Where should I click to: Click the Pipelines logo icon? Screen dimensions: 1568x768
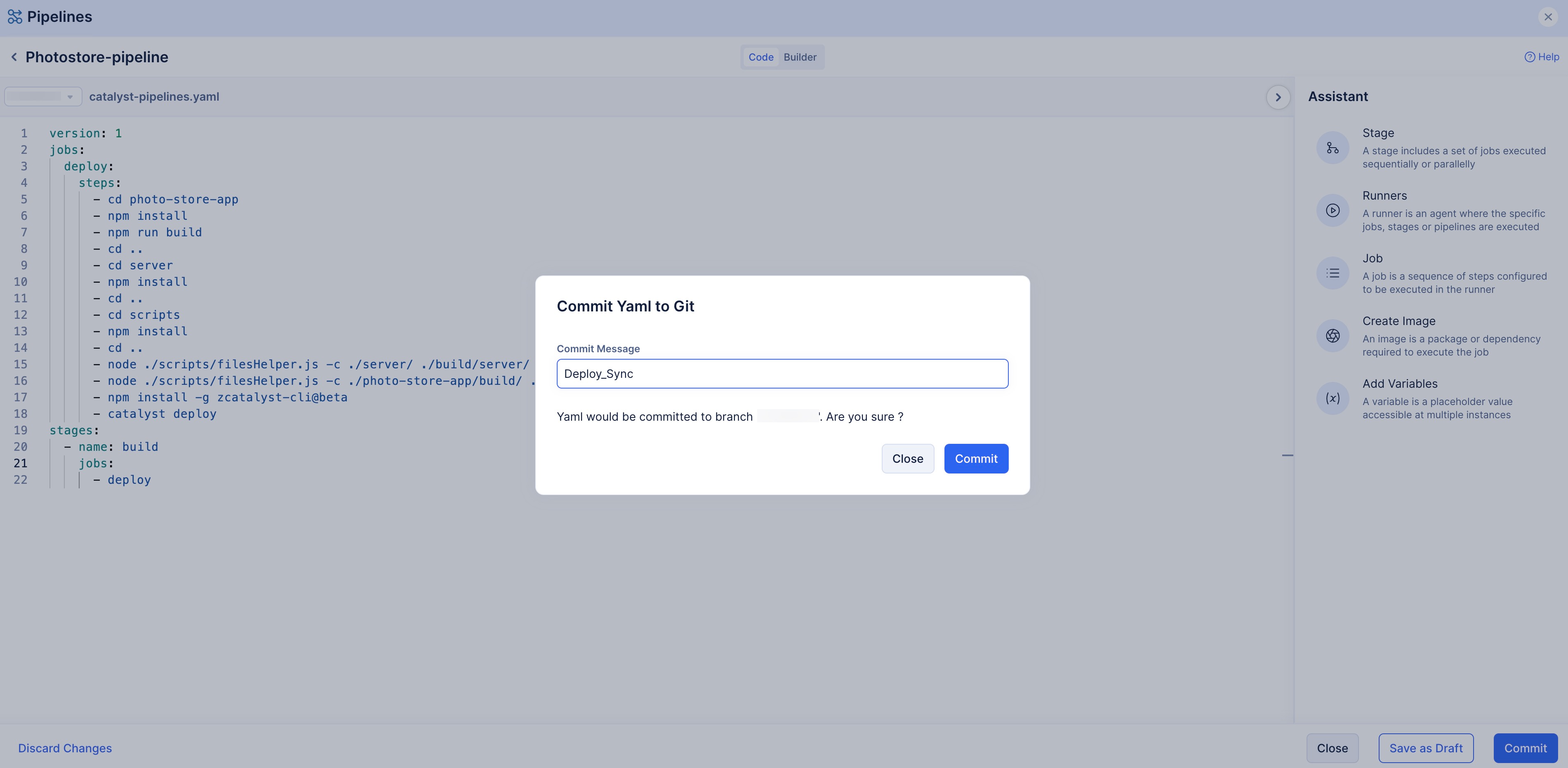pyautogui.click(x=14, y=17)
